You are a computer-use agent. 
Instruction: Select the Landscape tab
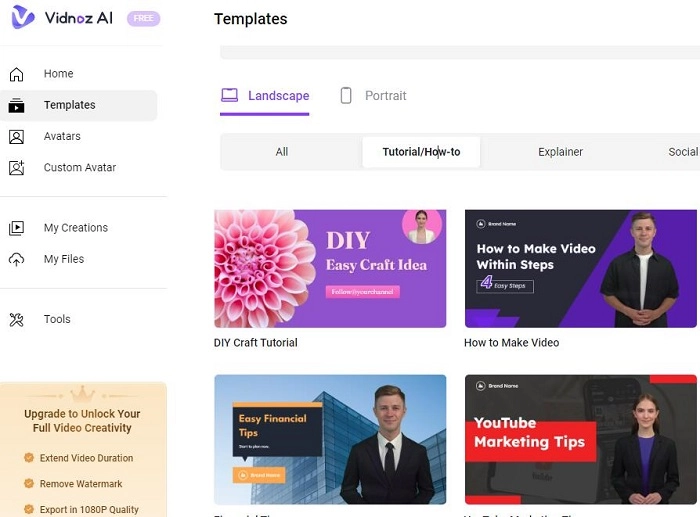(278, 96)
